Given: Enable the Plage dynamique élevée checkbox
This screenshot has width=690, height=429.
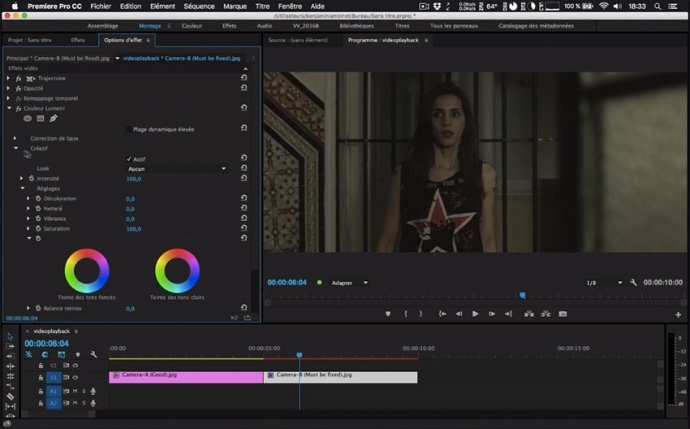Looking at the screenshot, I should [x=128, y=129].
